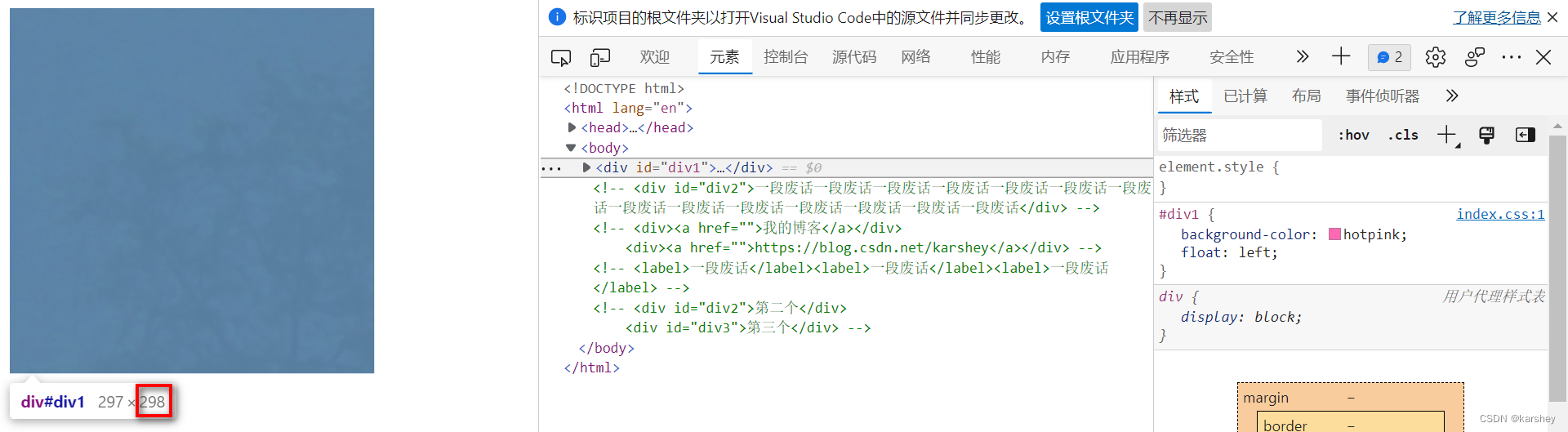Open the feedback/people icon
Viewport: 1568px width, 432px height.
(1475, 57)
